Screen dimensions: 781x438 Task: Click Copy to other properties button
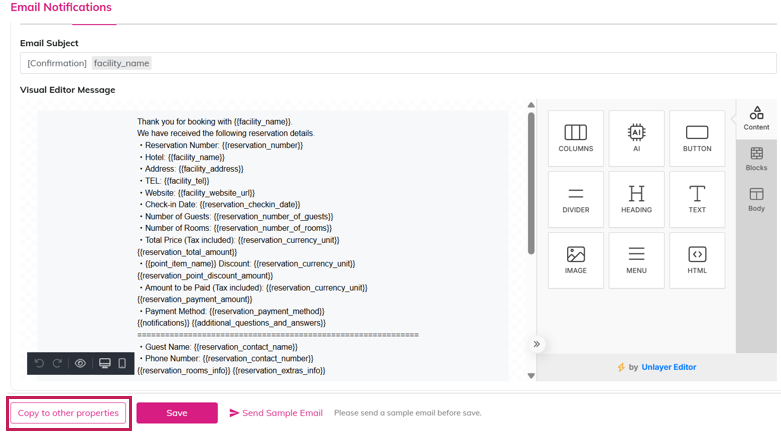tap(68, 413)
